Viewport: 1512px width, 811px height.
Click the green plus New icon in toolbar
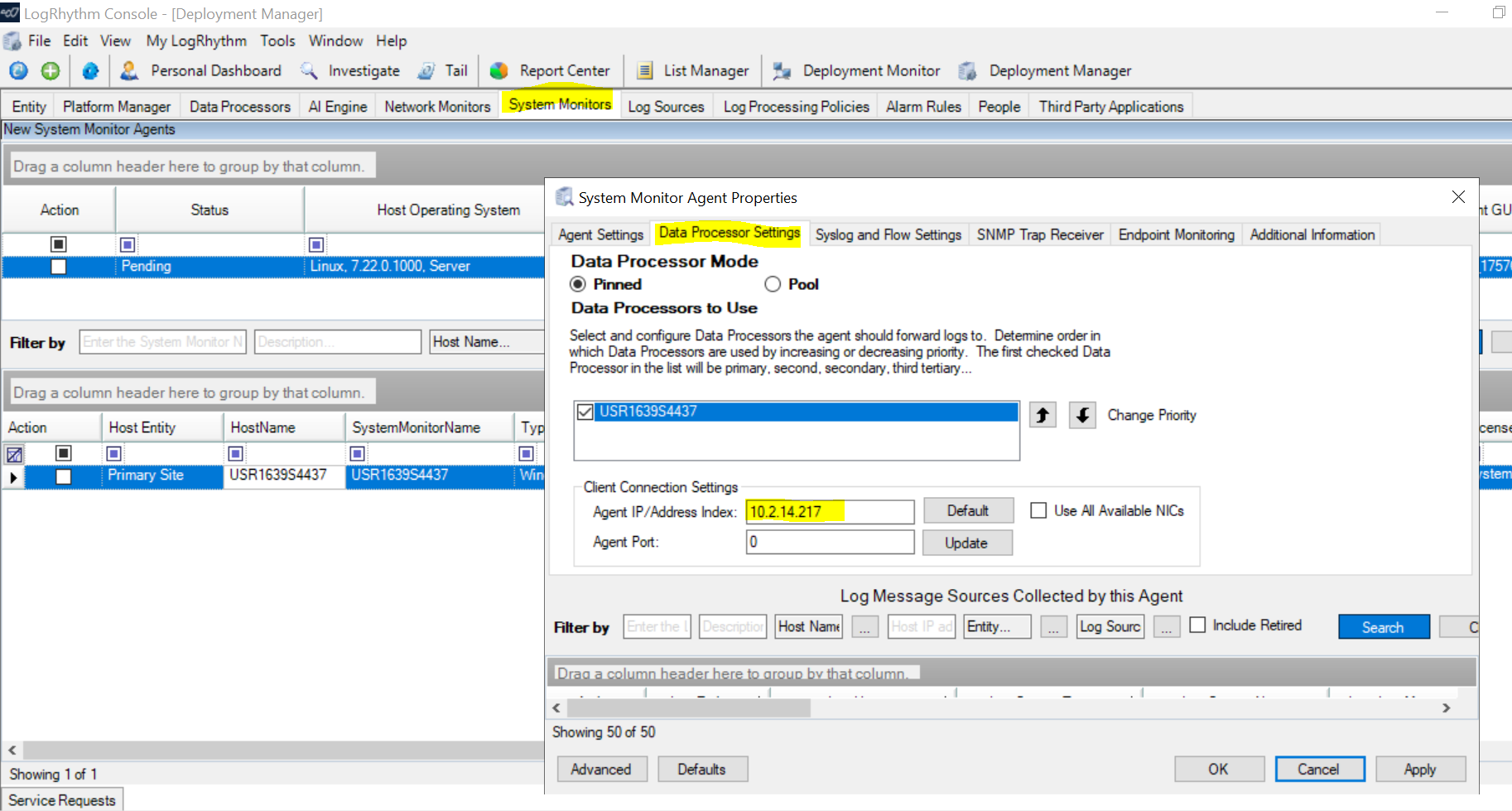[x=51, y=71]
